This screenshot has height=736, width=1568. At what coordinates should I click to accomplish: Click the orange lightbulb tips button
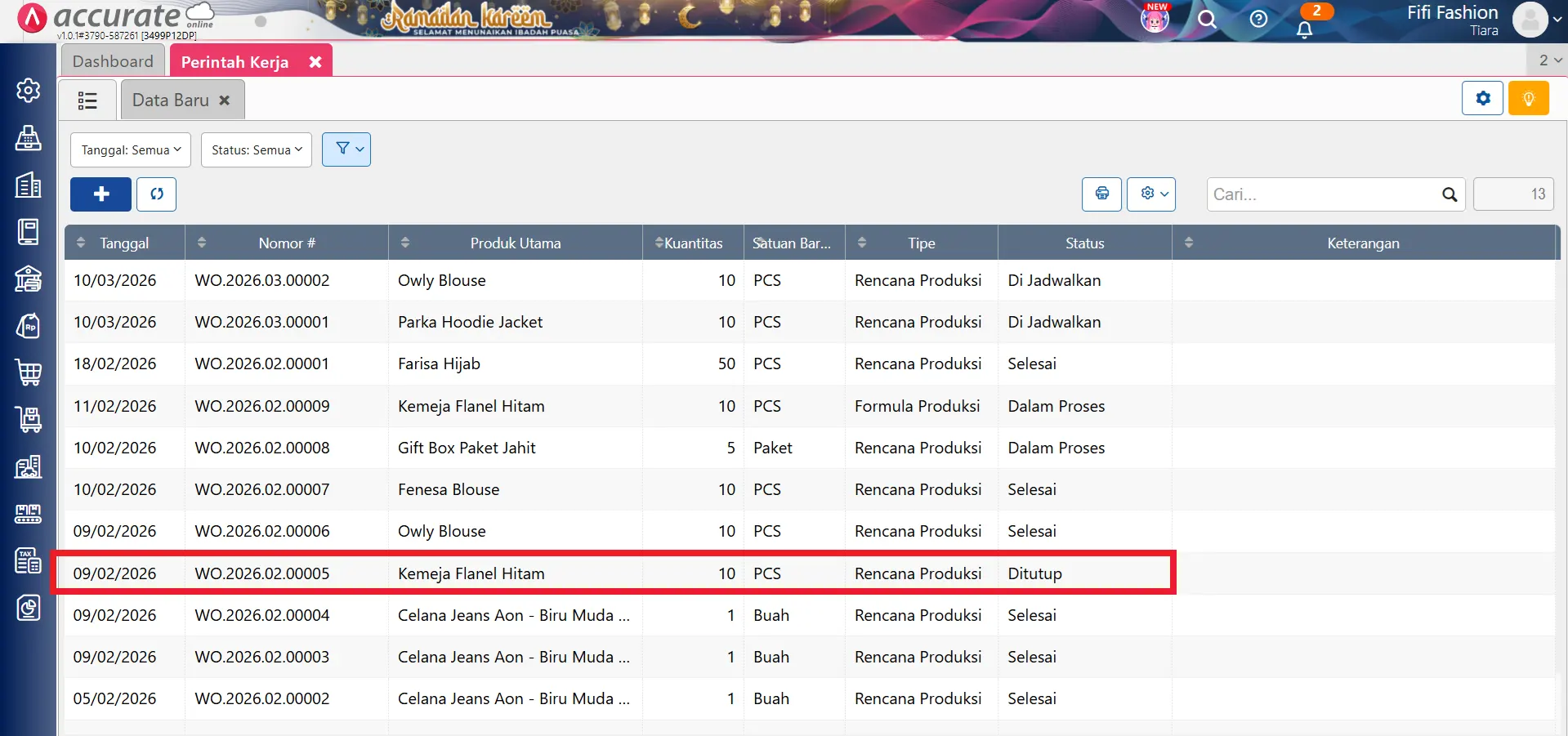1528,99
